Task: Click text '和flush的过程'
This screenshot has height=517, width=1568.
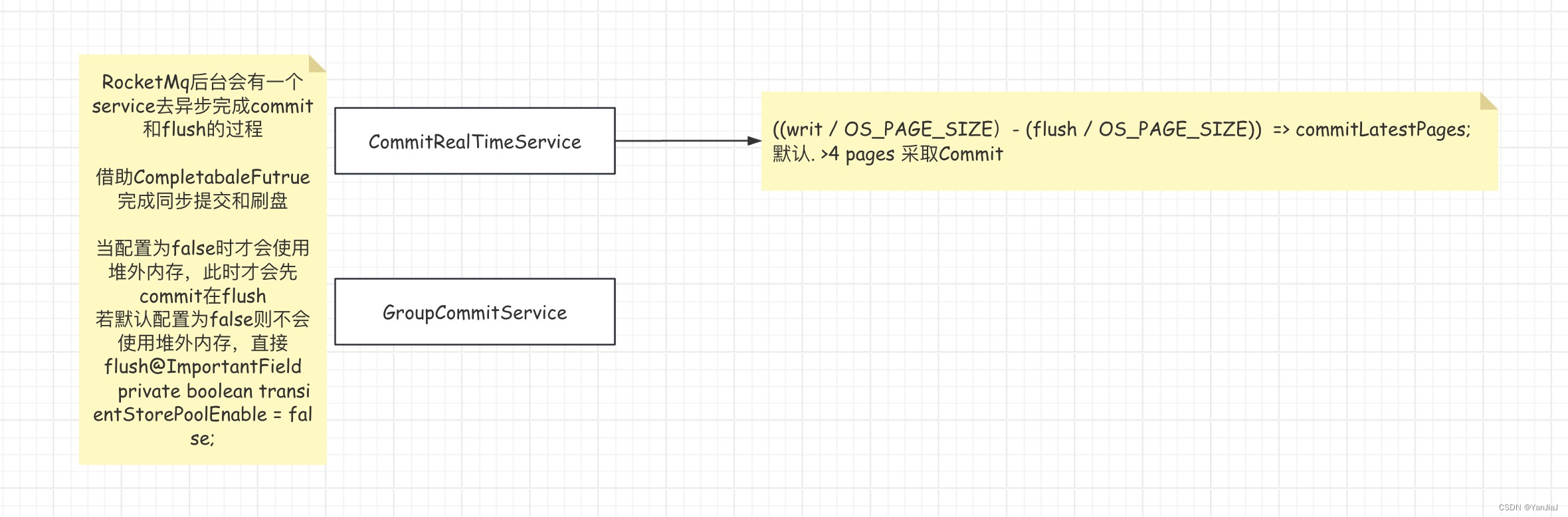Action: point(203,129)
